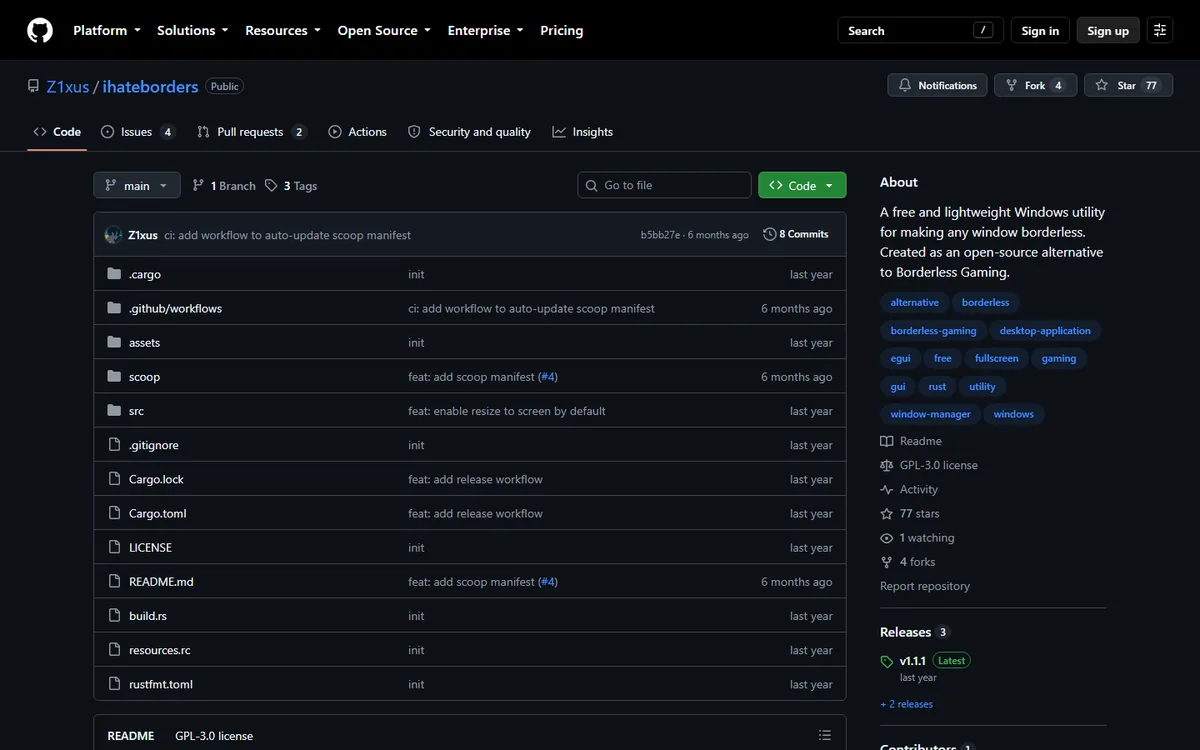Focus the header Search field
This screenshot has height=750, width=1200.
click(x=920, y=31)
